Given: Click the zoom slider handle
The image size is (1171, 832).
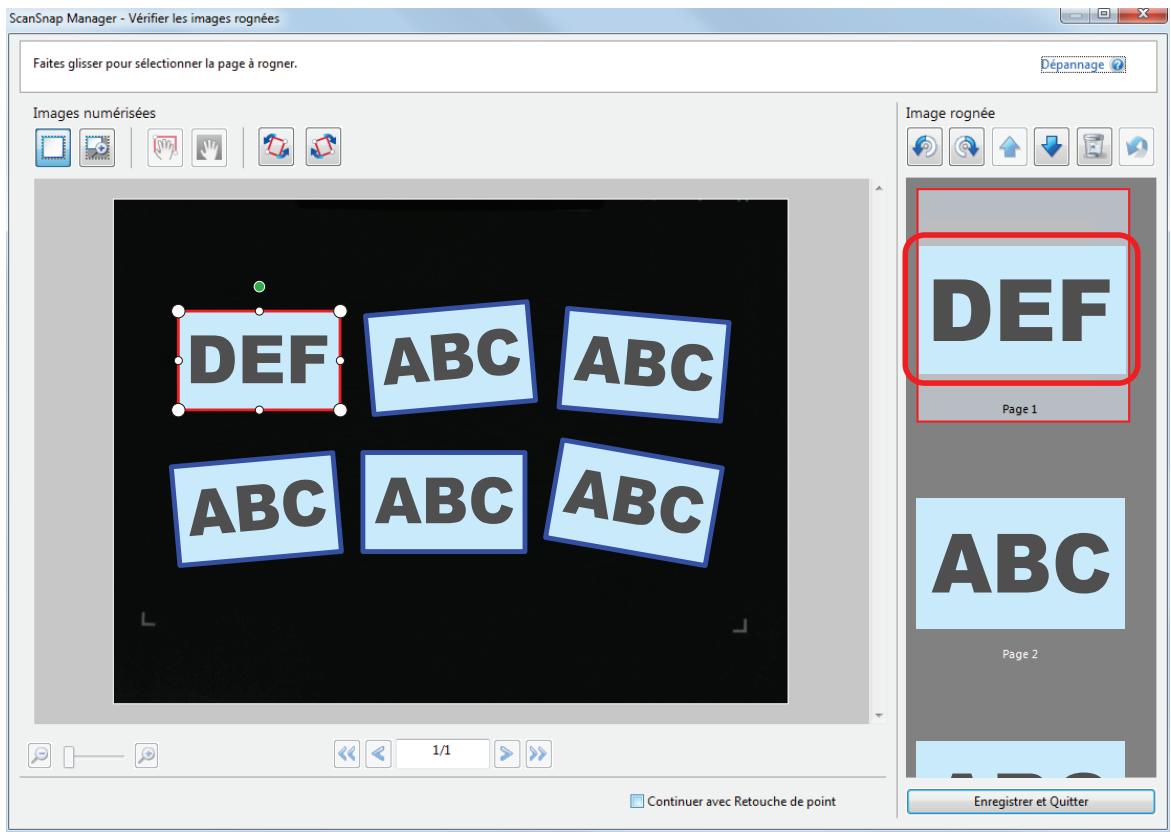Looking at the screenshot, I should (69, 757).
